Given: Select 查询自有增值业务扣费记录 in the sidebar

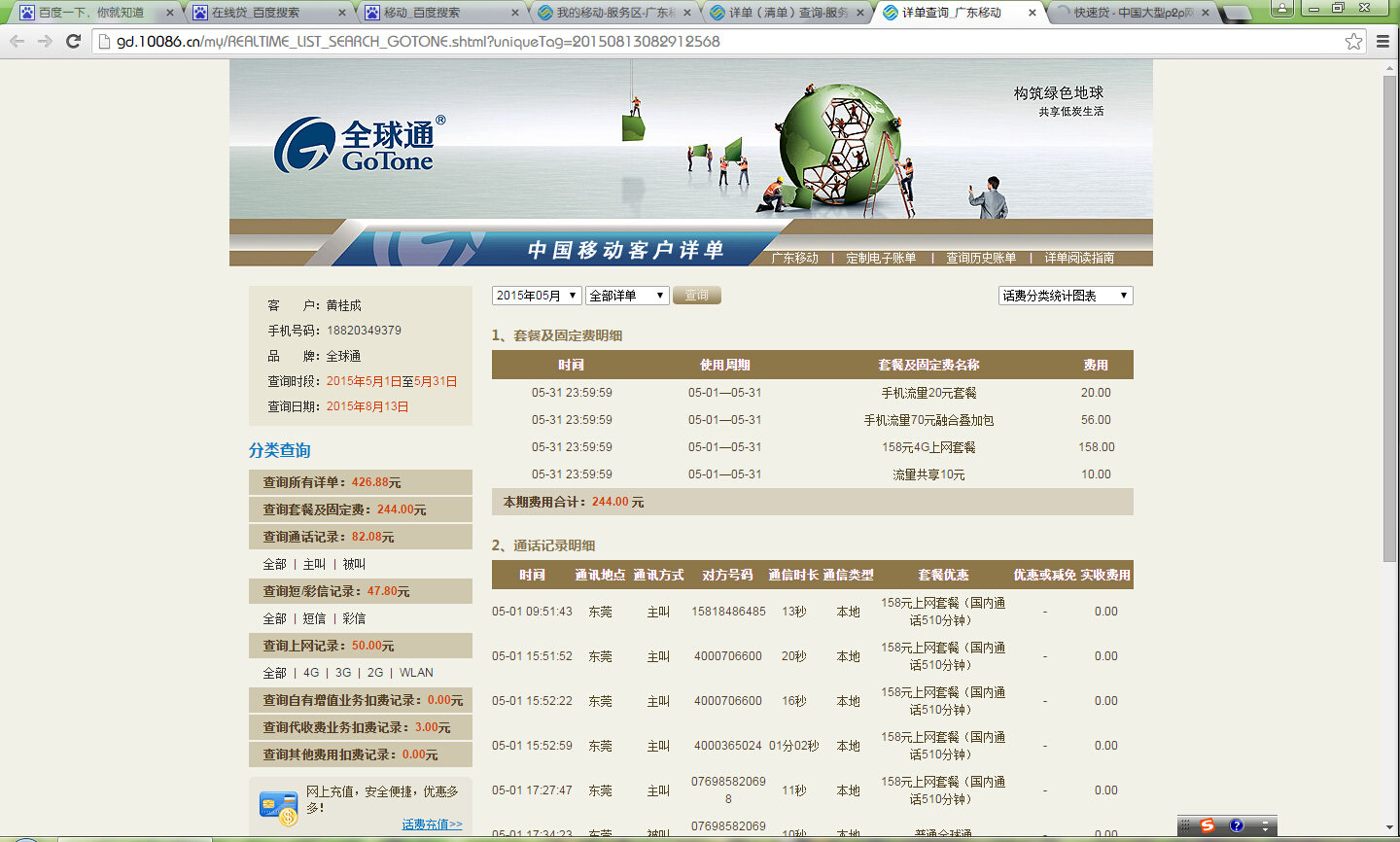Looking at the screenshot, I should tap(361, 700).
